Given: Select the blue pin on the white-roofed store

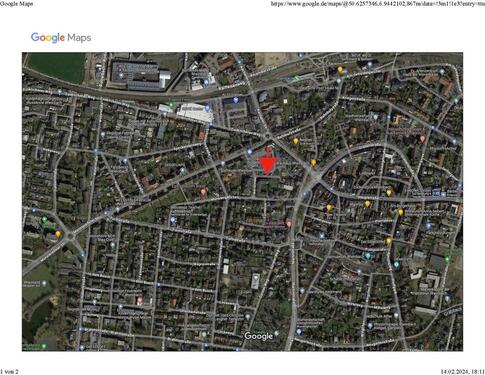Looking at the screenshot, I should pos(207,108).
